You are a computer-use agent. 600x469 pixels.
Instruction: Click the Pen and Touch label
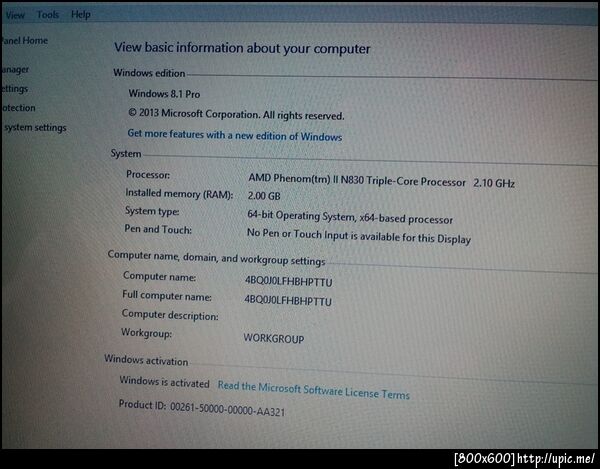coord(158,230)
